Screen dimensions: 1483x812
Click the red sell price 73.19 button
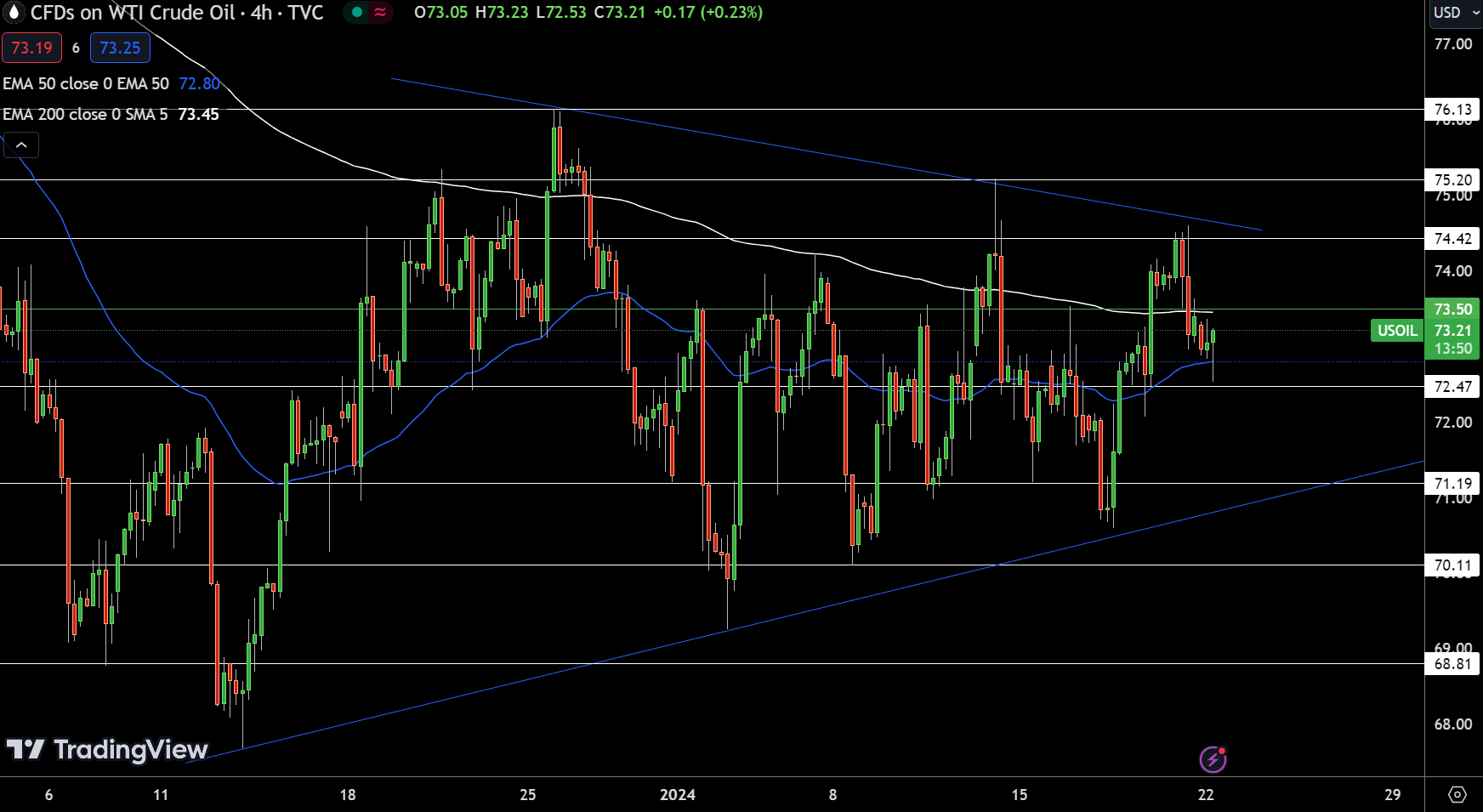point(31,48)
